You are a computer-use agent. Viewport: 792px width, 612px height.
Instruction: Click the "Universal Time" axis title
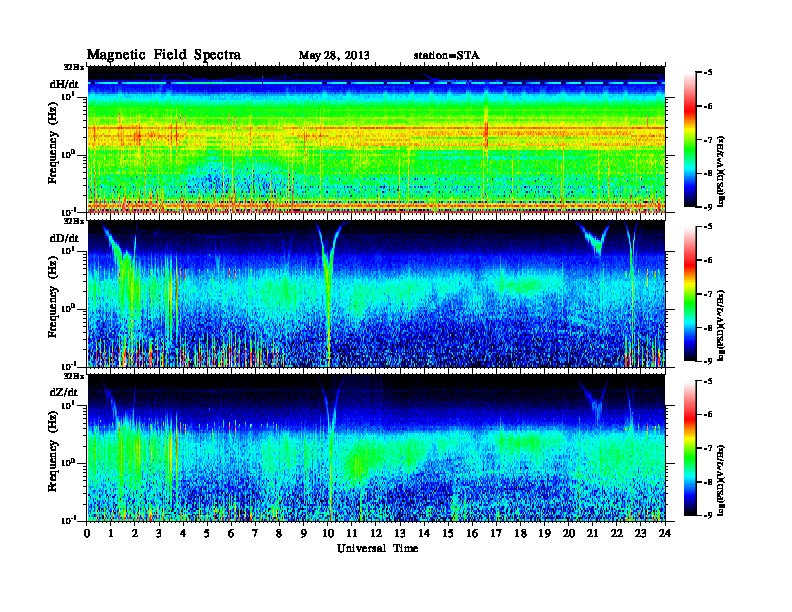coord(377,548)
